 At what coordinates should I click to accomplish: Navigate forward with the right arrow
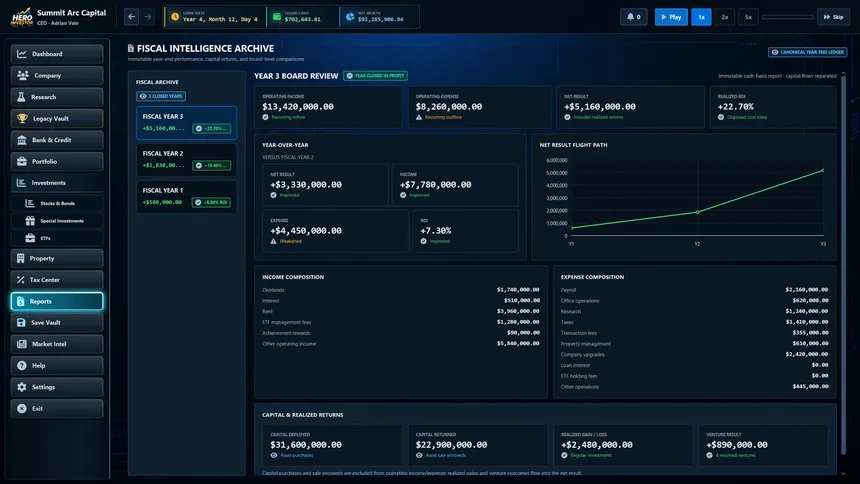pyautogui.click(x=148, y=17)
